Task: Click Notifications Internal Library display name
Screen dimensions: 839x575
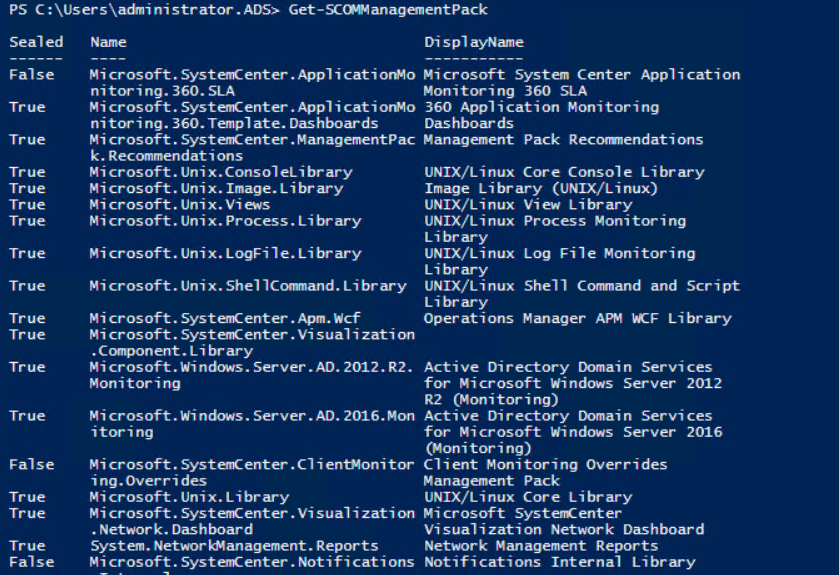Action: pyautogui.click(x=560, y=562)
